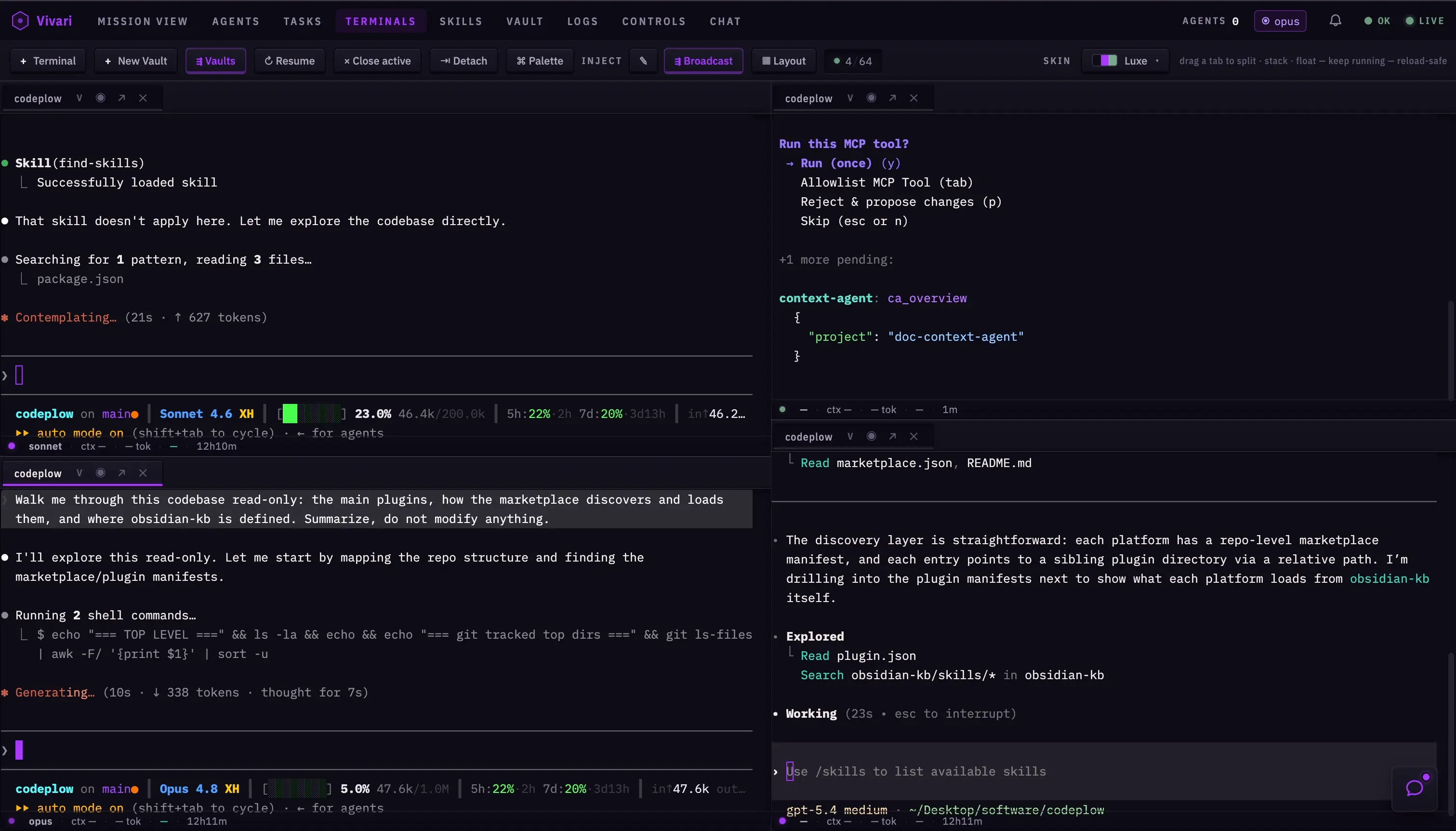The width and height of the screenshot is (1456, 831).
Task: Expand the V menu on bottom-right codeplow tab
Action: point(850,437)
